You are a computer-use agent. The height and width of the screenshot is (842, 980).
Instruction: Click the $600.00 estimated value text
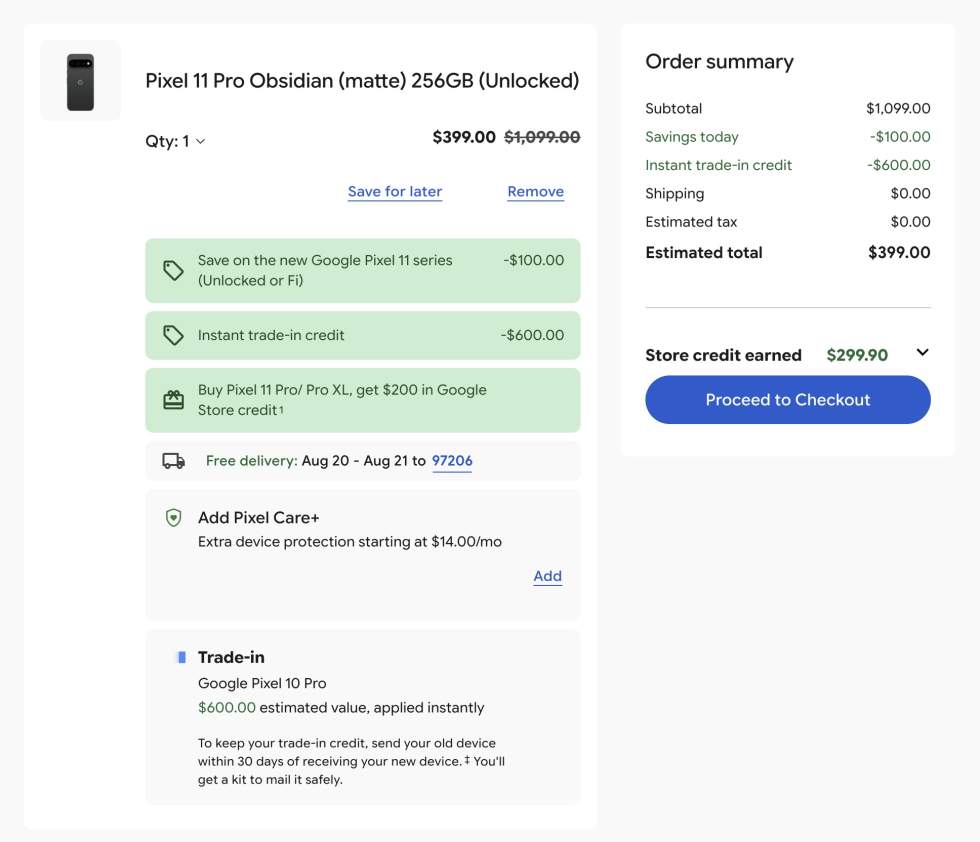[x=341, y=708]
